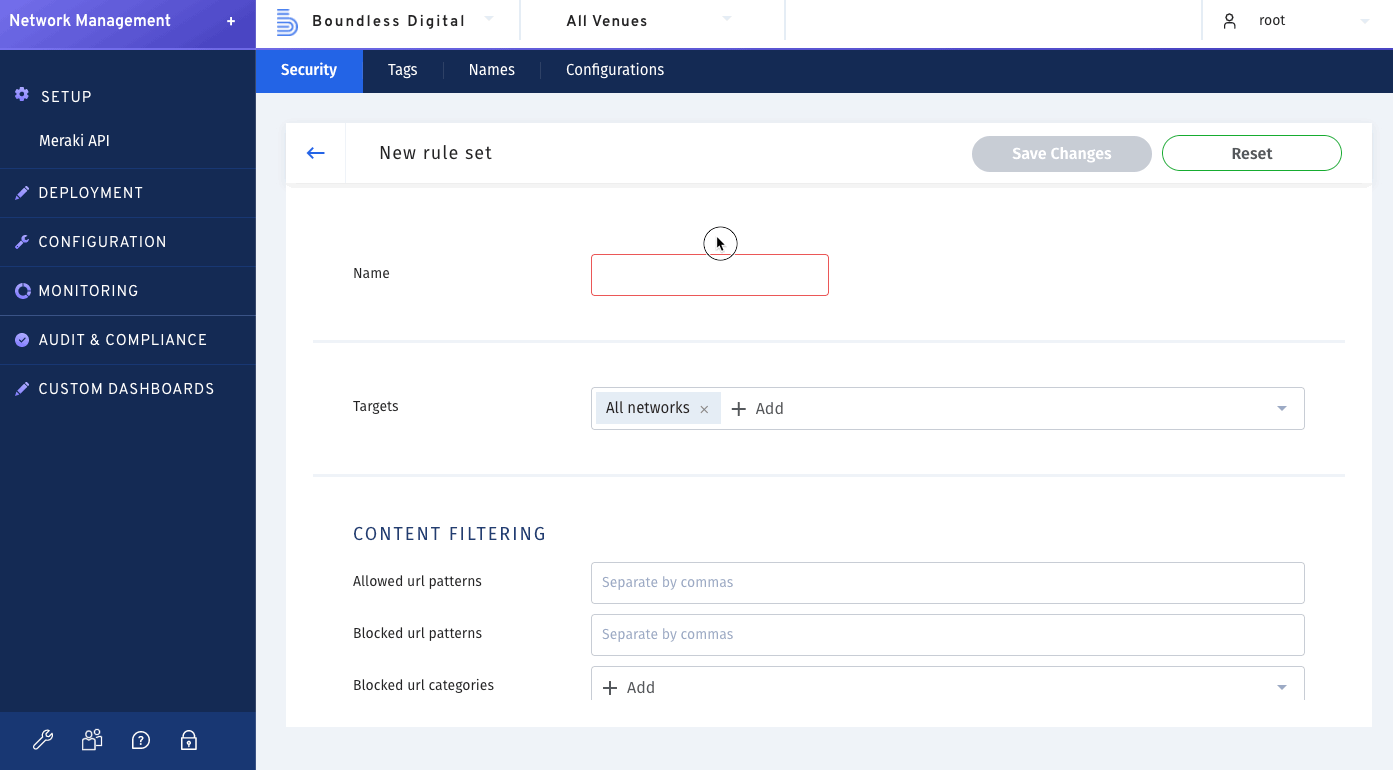
Task: Click the back arrow next to New rule set
Action: point(316,153)
